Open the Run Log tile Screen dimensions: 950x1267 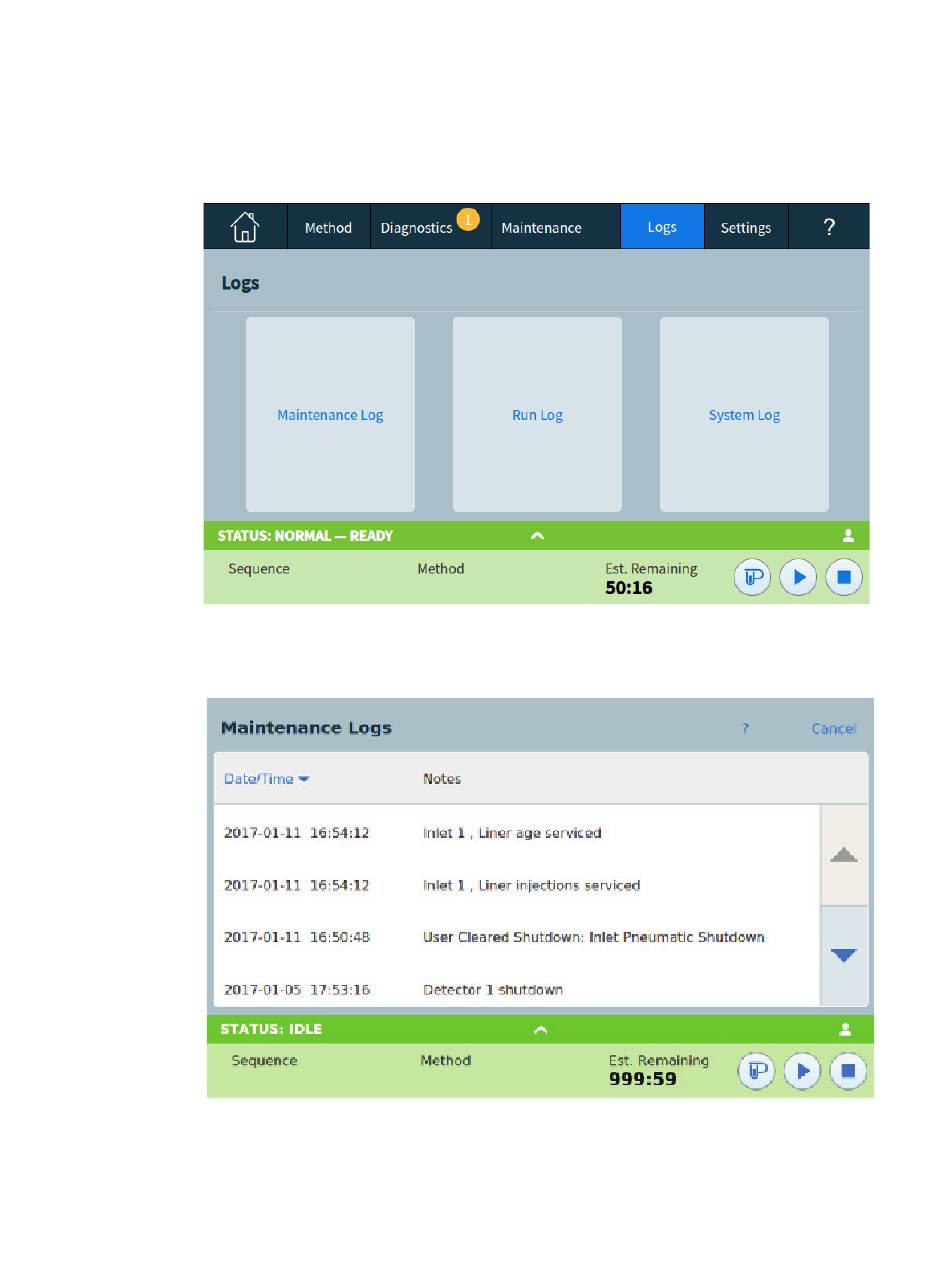537,415
